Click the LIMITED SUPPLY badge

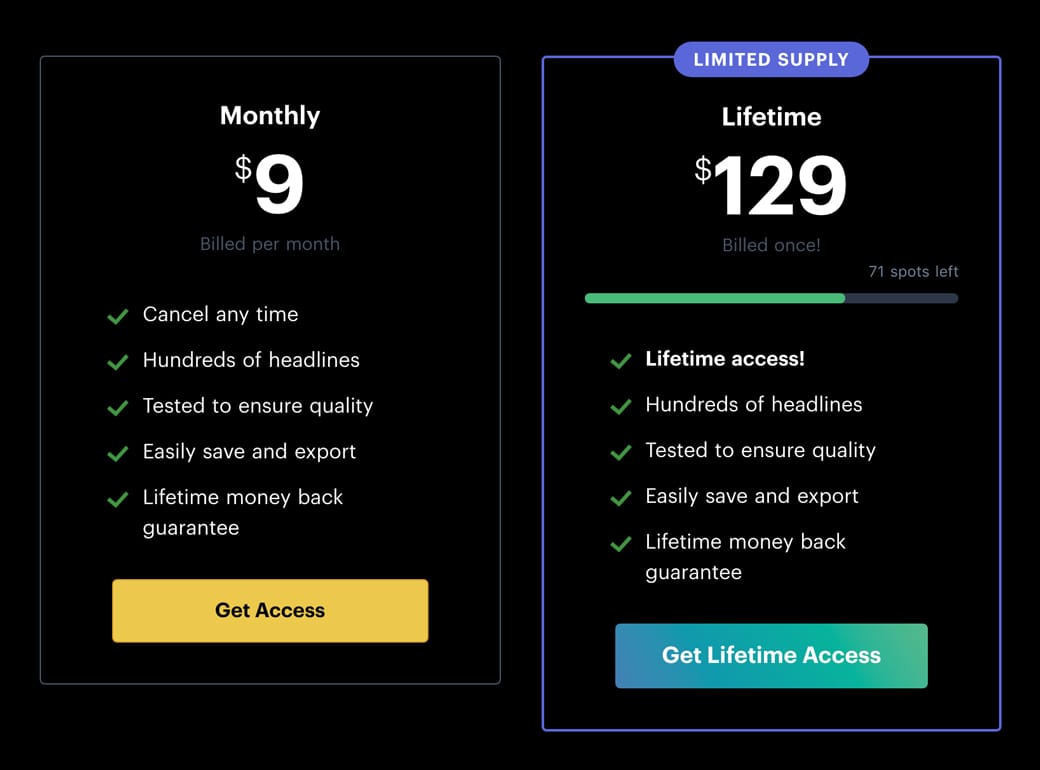pos(771,59)
